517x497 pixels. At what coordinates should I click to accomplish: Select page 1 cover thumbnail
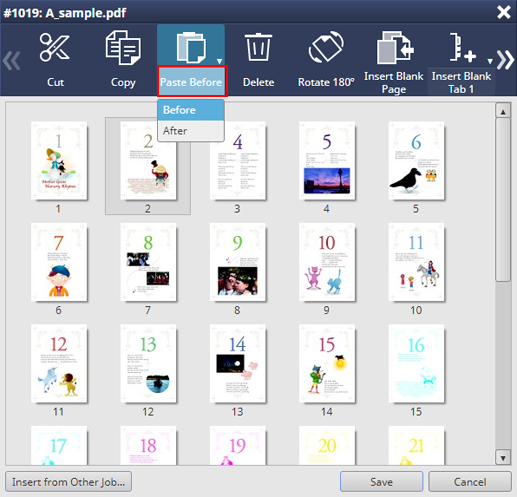59,161
